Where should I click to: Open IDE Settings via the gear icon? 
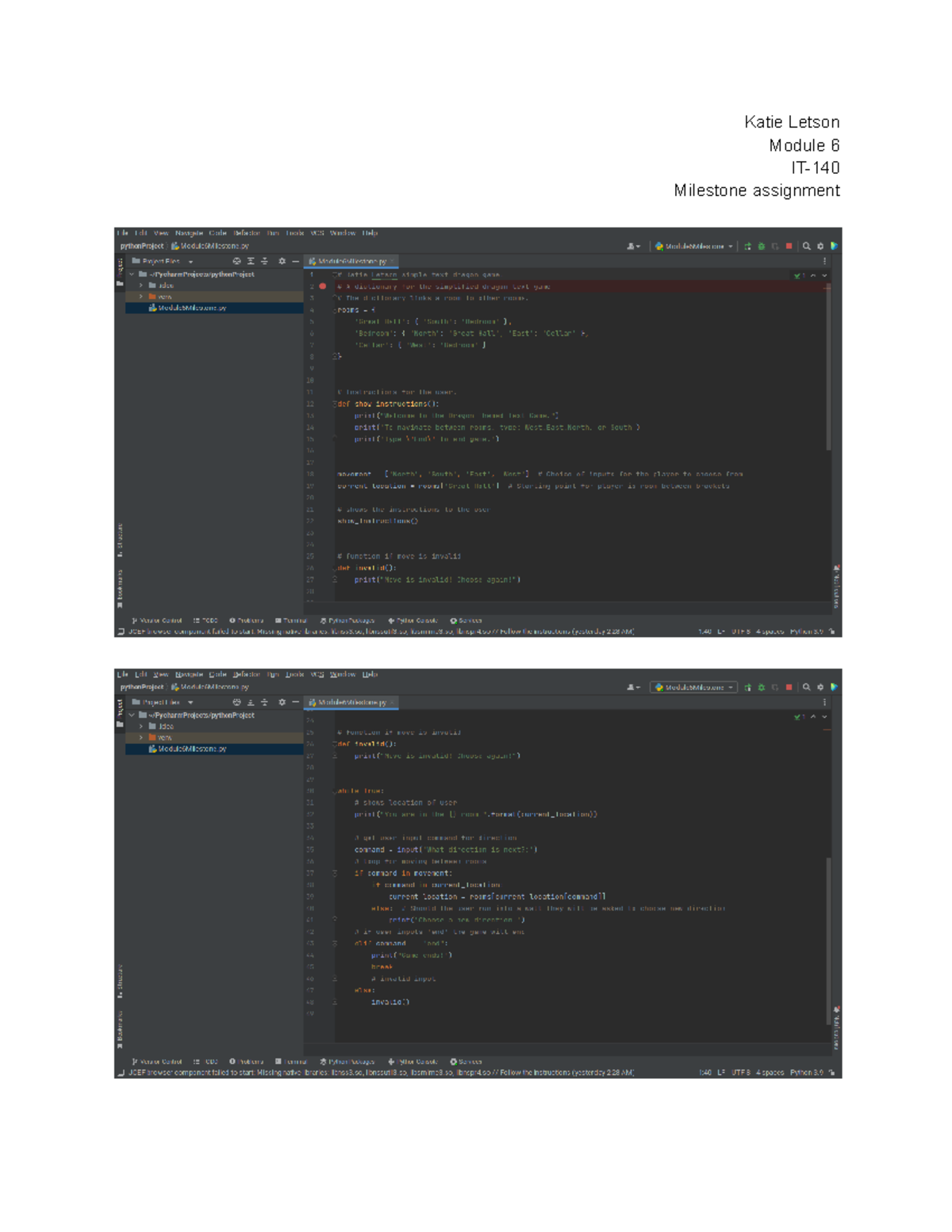[x=820, y=247]
